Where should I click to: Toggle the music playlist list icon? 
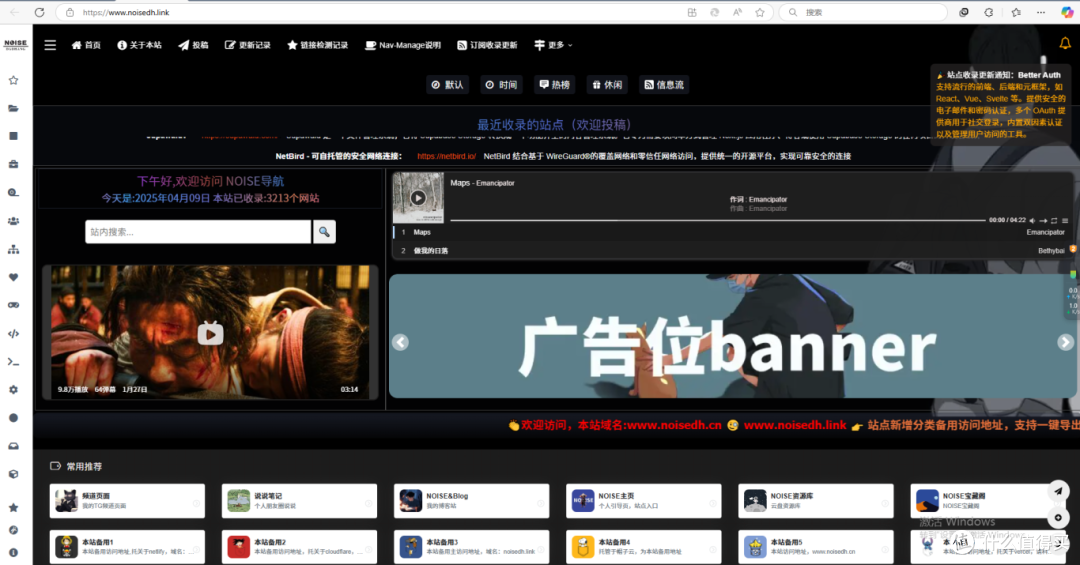(1065, 220)
